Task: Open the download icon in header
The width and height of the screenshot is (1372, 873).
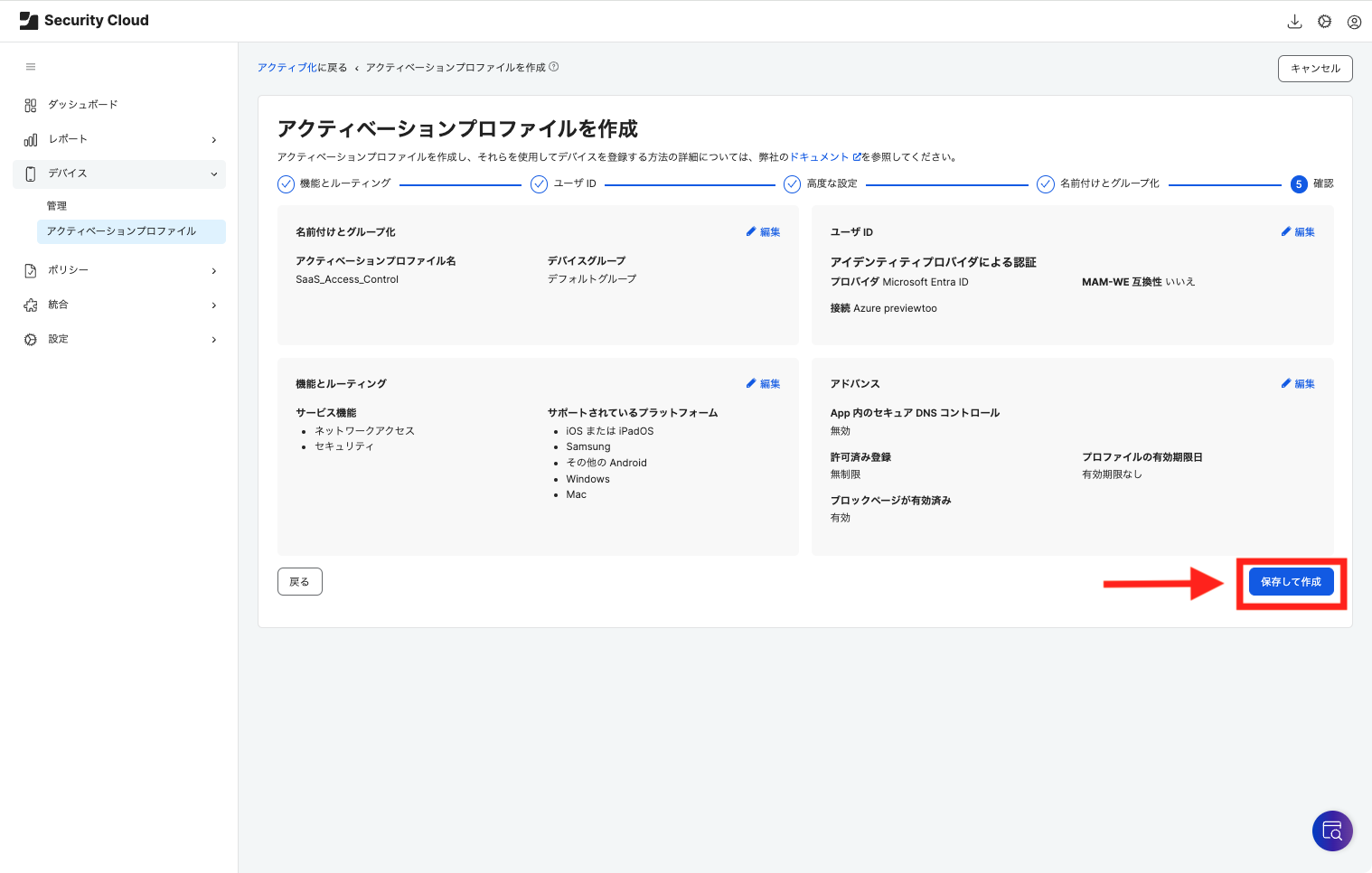Action: pos(1294,22)
